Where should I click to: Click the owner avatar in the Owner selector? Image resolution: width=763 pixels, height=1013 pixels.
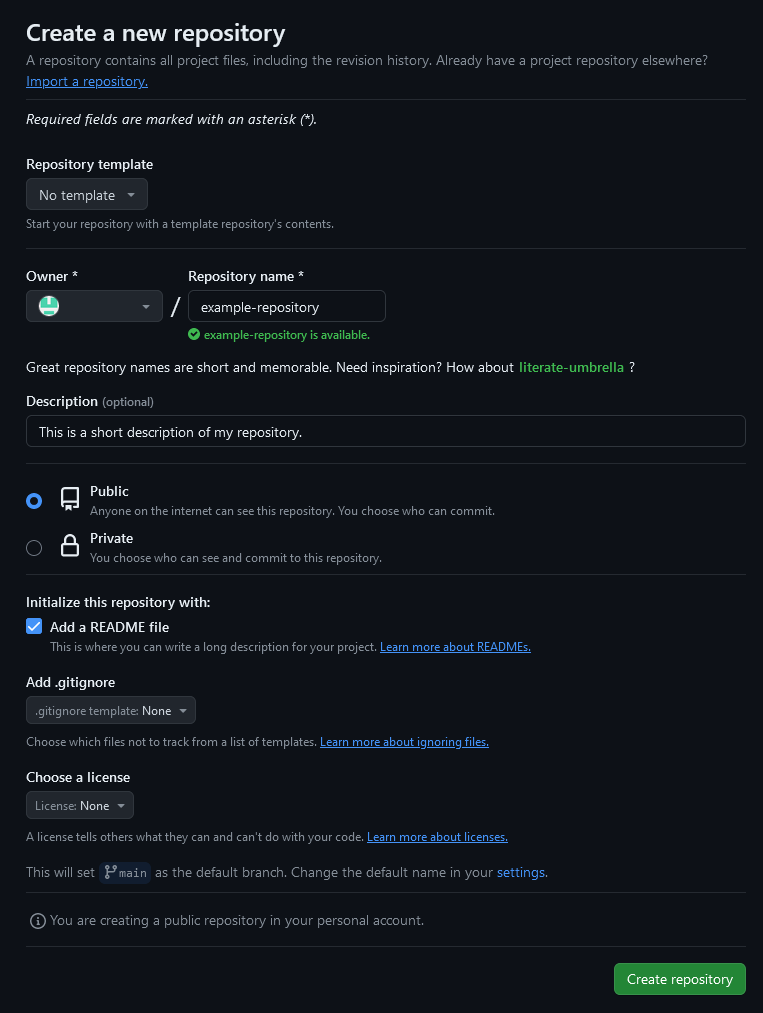click(48, 305)
